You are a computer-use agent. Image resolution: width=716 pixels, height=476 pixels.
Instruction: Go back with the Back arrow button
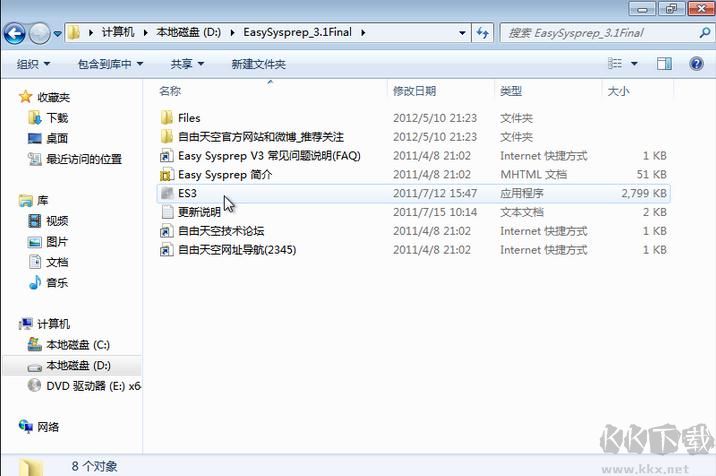(x=14, y=33)
